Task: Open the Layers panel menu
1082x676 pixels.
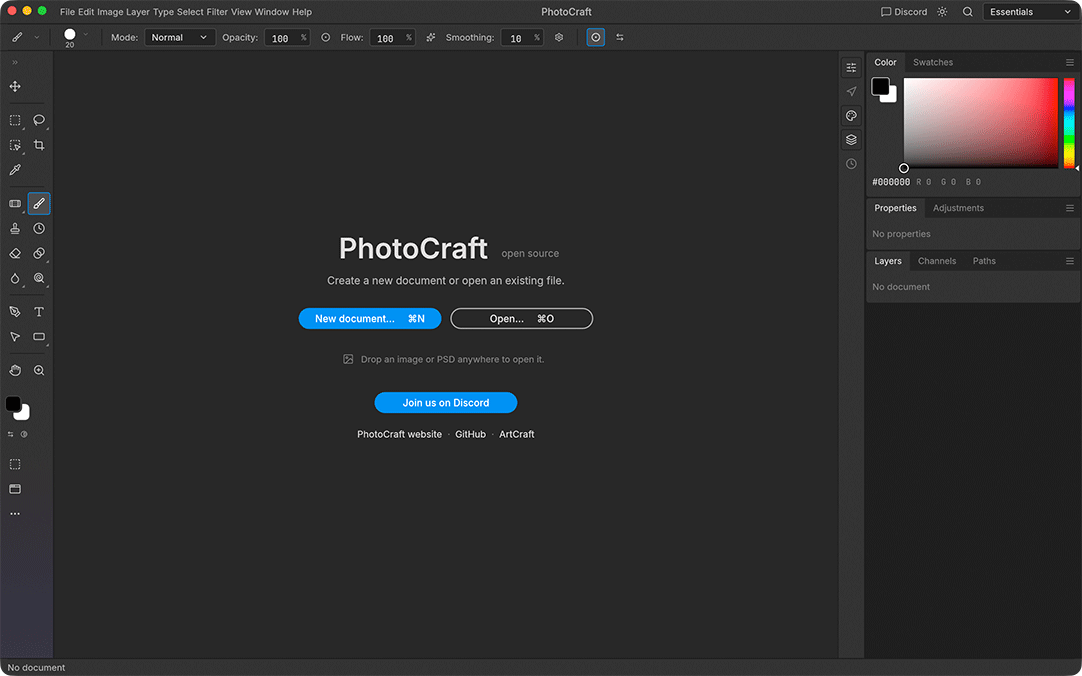Action: [1070, 261]
